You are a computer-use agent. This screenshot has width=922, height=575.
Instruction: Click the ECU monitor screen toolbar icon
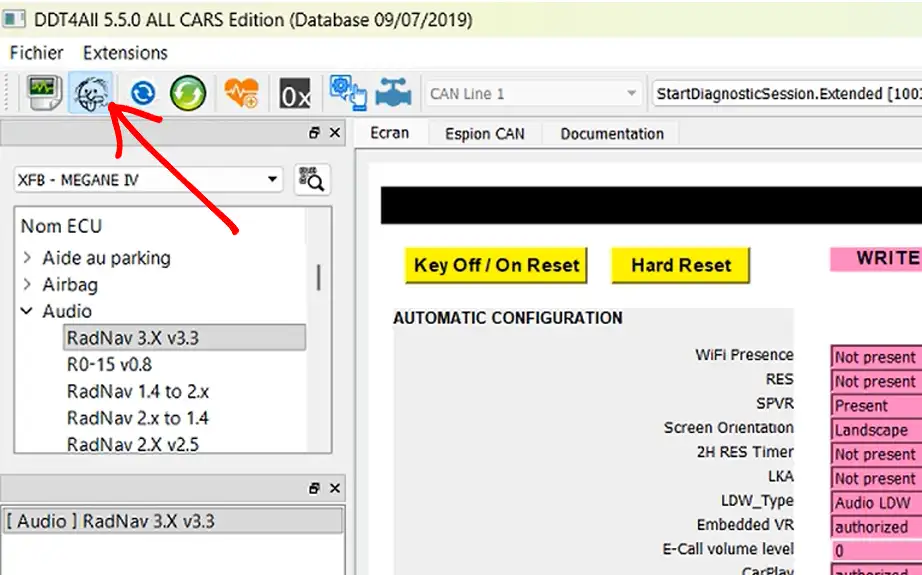click(x=45, y=93)
